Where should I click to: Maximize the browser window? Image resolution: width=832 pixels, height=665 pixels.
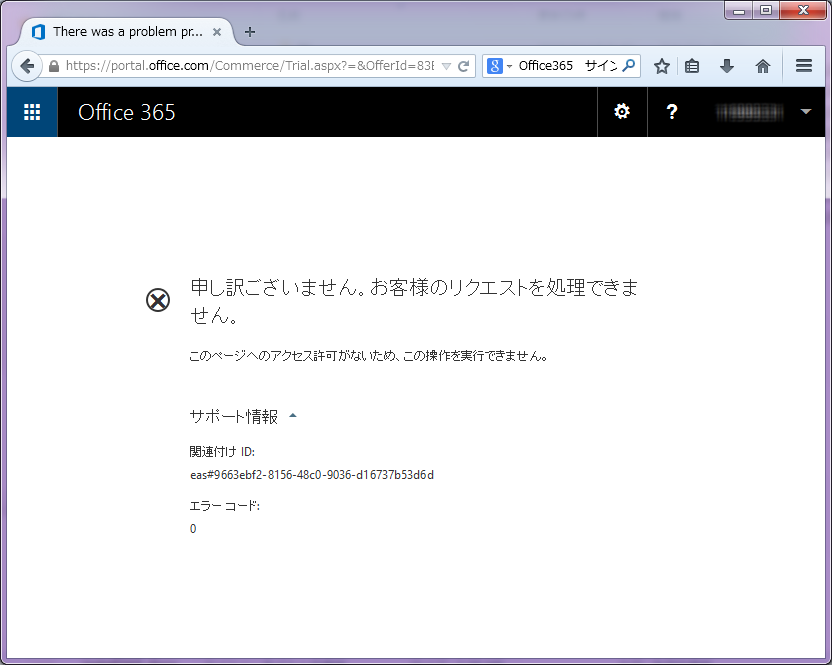click(x=766, y=10)
